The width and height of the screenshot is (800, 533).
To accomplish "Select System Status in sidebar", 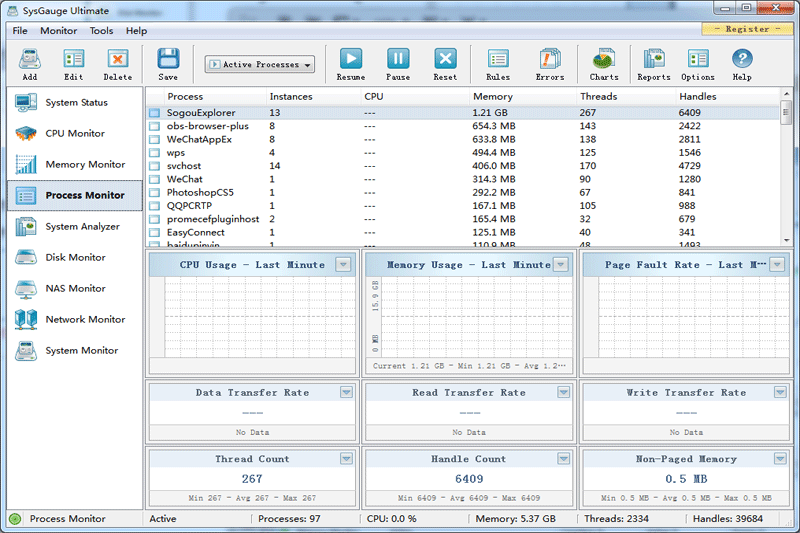I will tap(74, 103).
